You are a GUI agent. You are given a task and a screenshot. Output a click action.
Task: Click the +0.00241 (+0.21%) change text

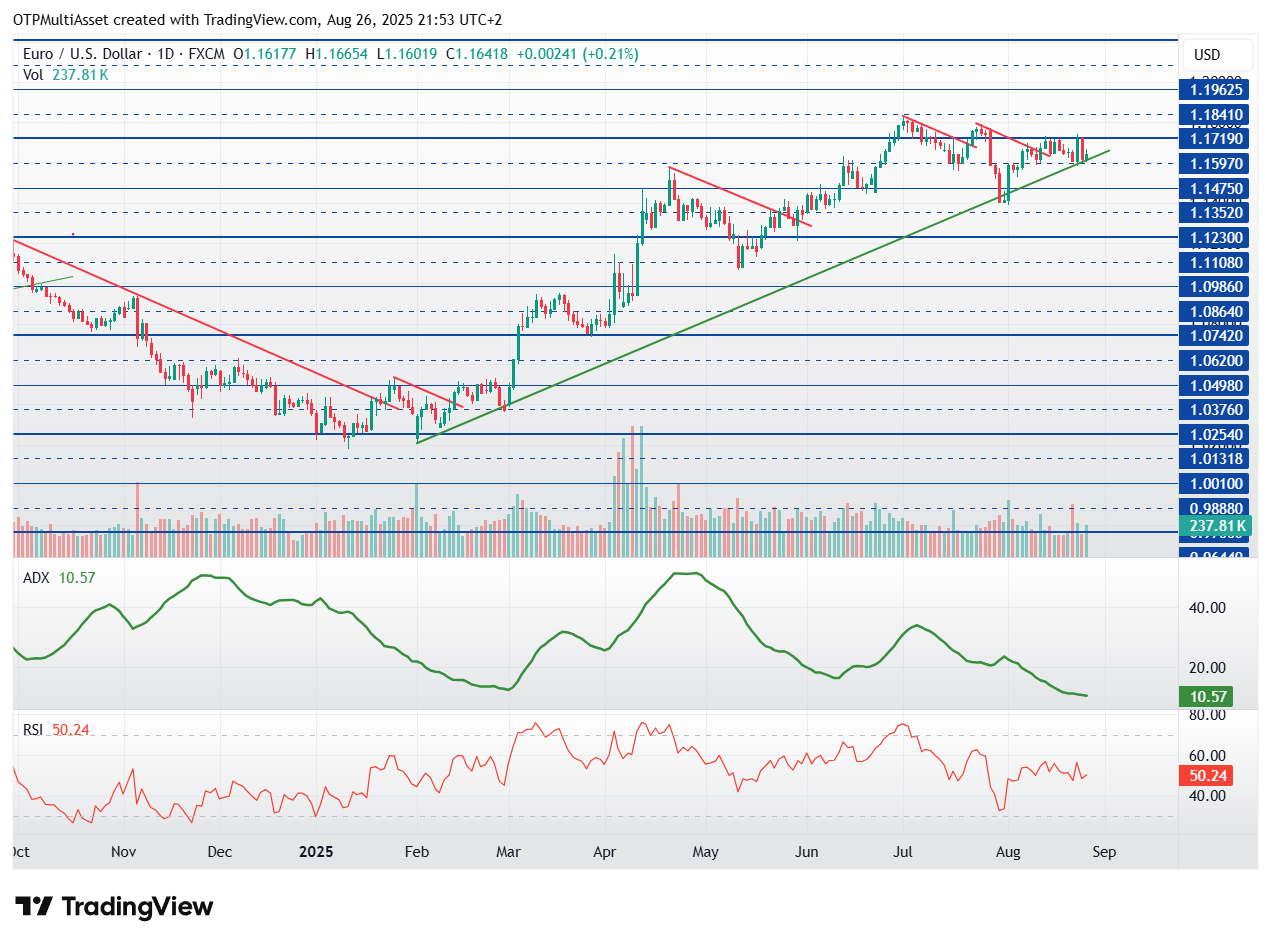(x=579, y=53)
